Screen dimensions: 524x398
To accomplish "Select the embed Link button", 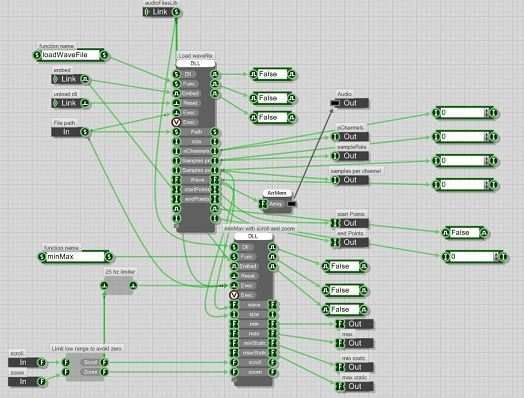I will [71, 79].
